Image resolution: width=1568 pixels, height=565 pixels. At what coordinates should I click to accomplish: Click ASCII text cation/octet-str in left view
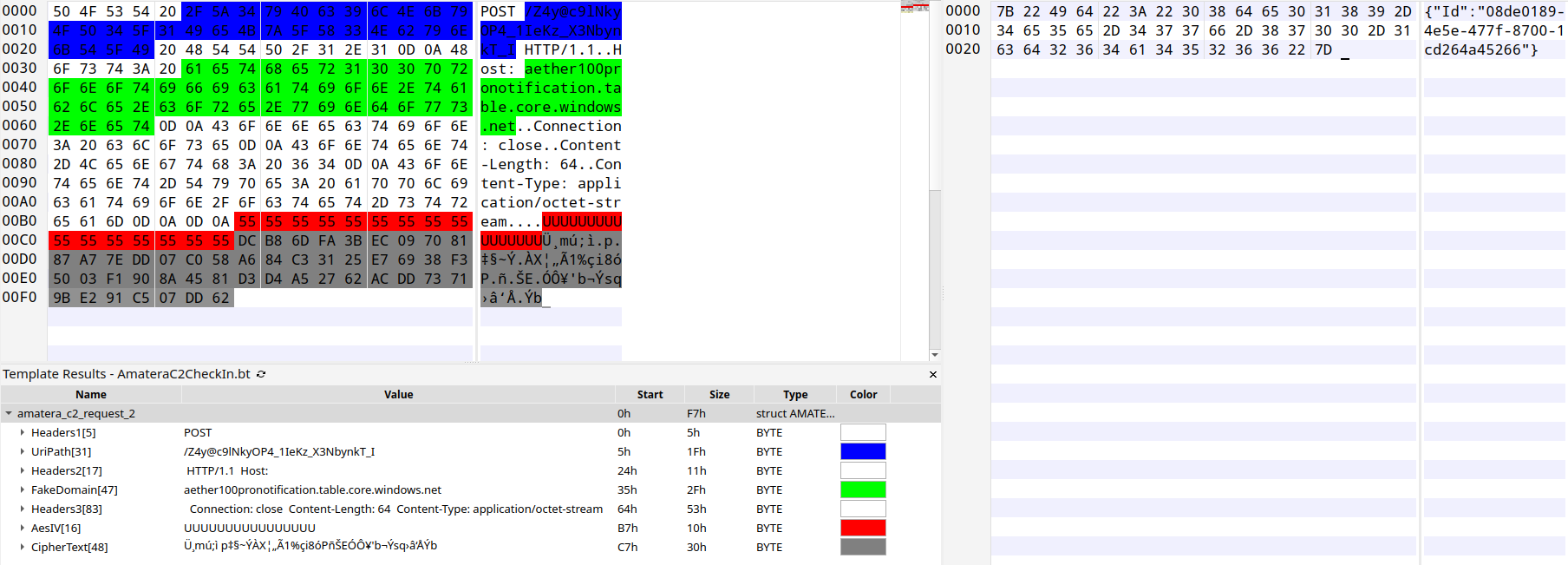pyautogui.click(x=551, y=202)
